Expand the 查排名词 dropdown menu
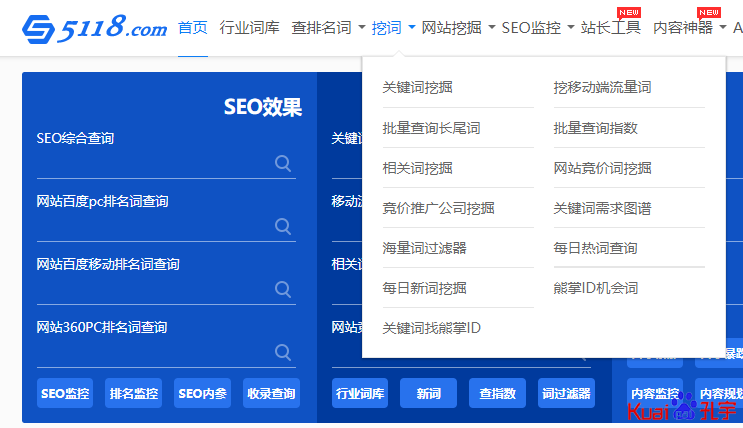 pos(328,28)
